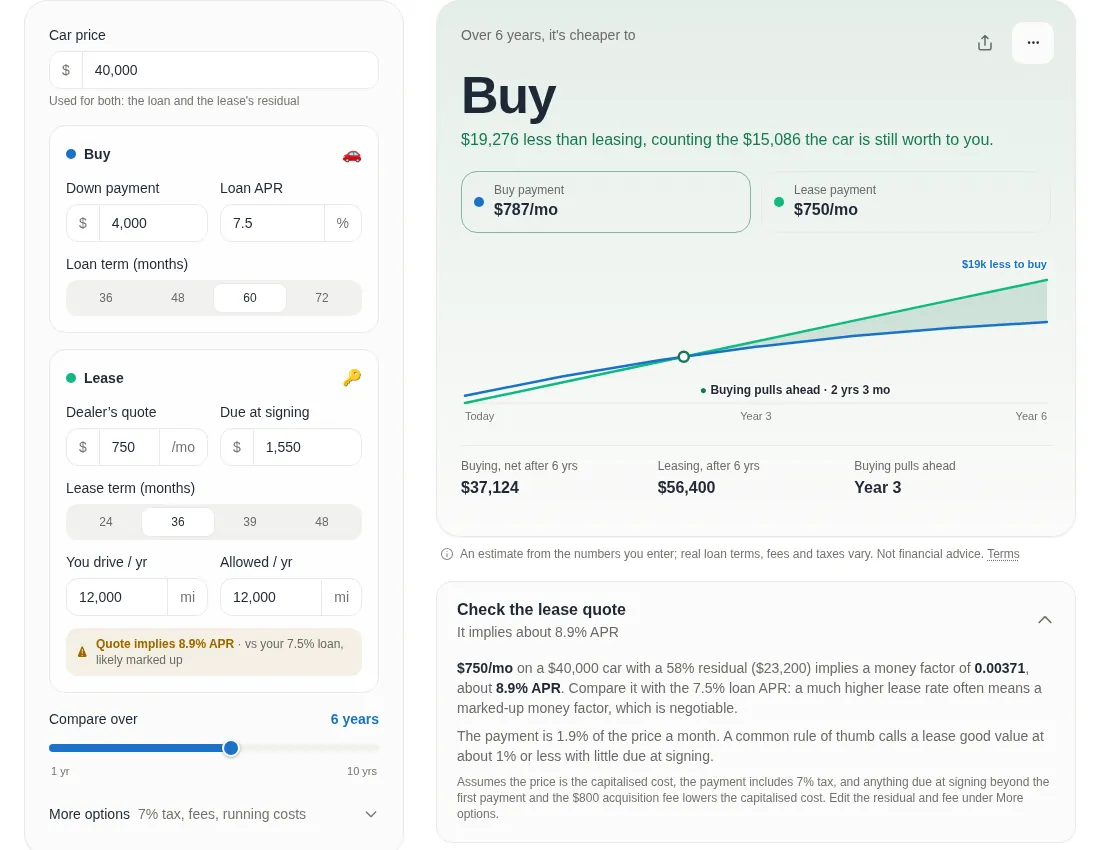This screenshot has height=850, width=1100.
Task: Select 39-month lease term
Action: tap(250, 522)
